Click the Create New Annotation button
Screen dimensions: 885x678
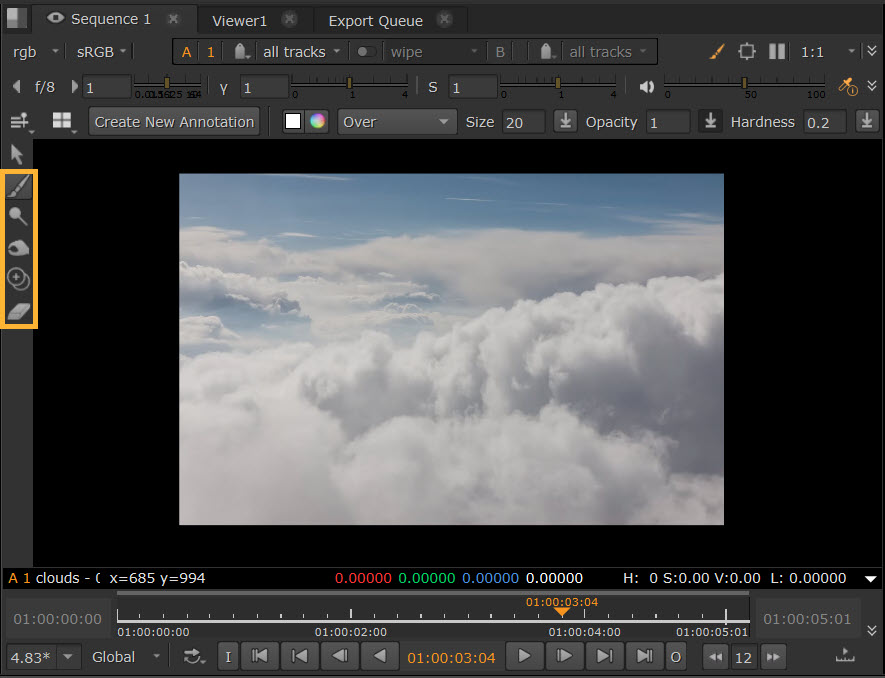[174, 122]
